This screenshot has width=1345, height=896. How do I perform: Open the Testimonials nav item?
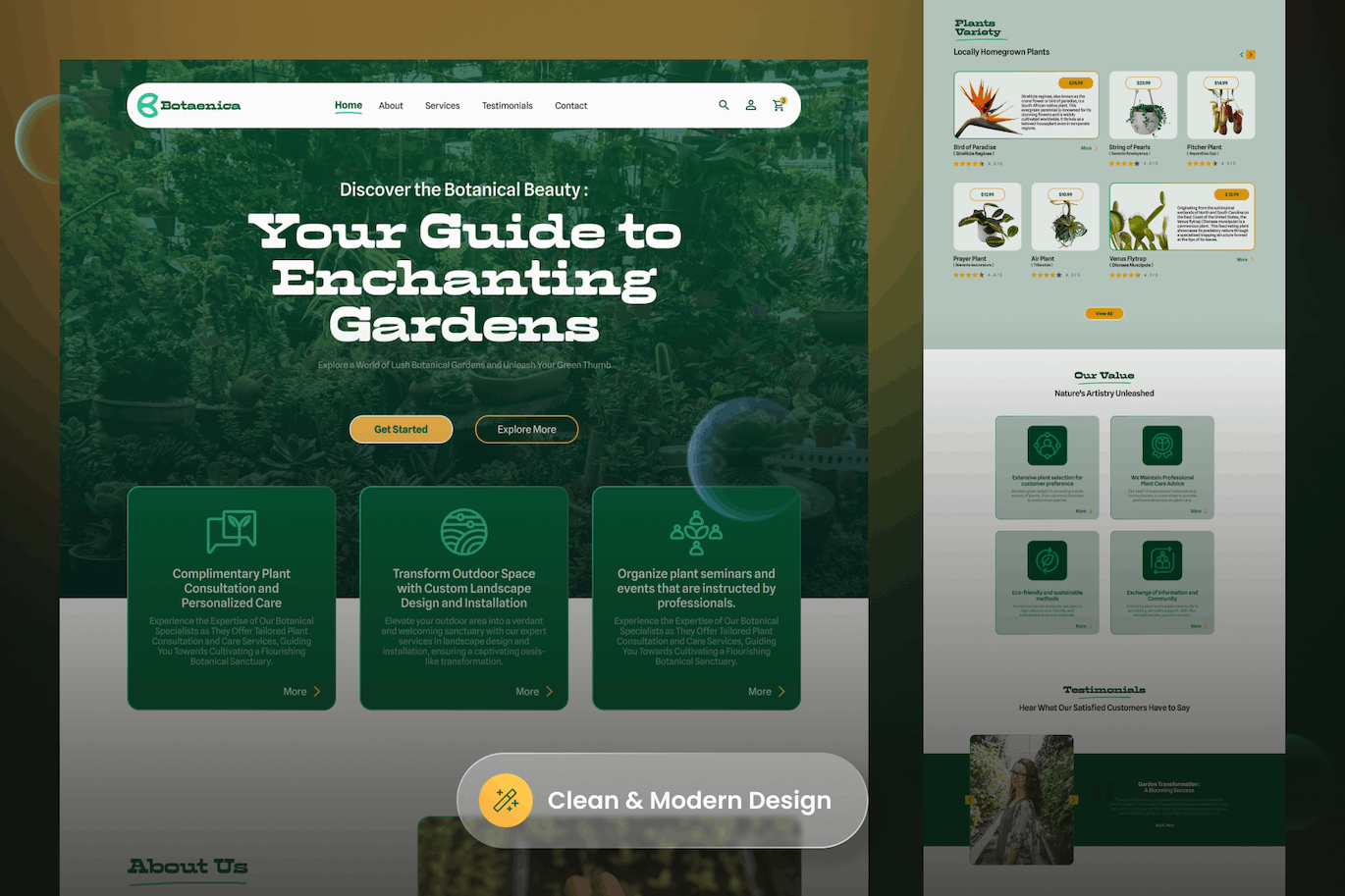[508, 106]
